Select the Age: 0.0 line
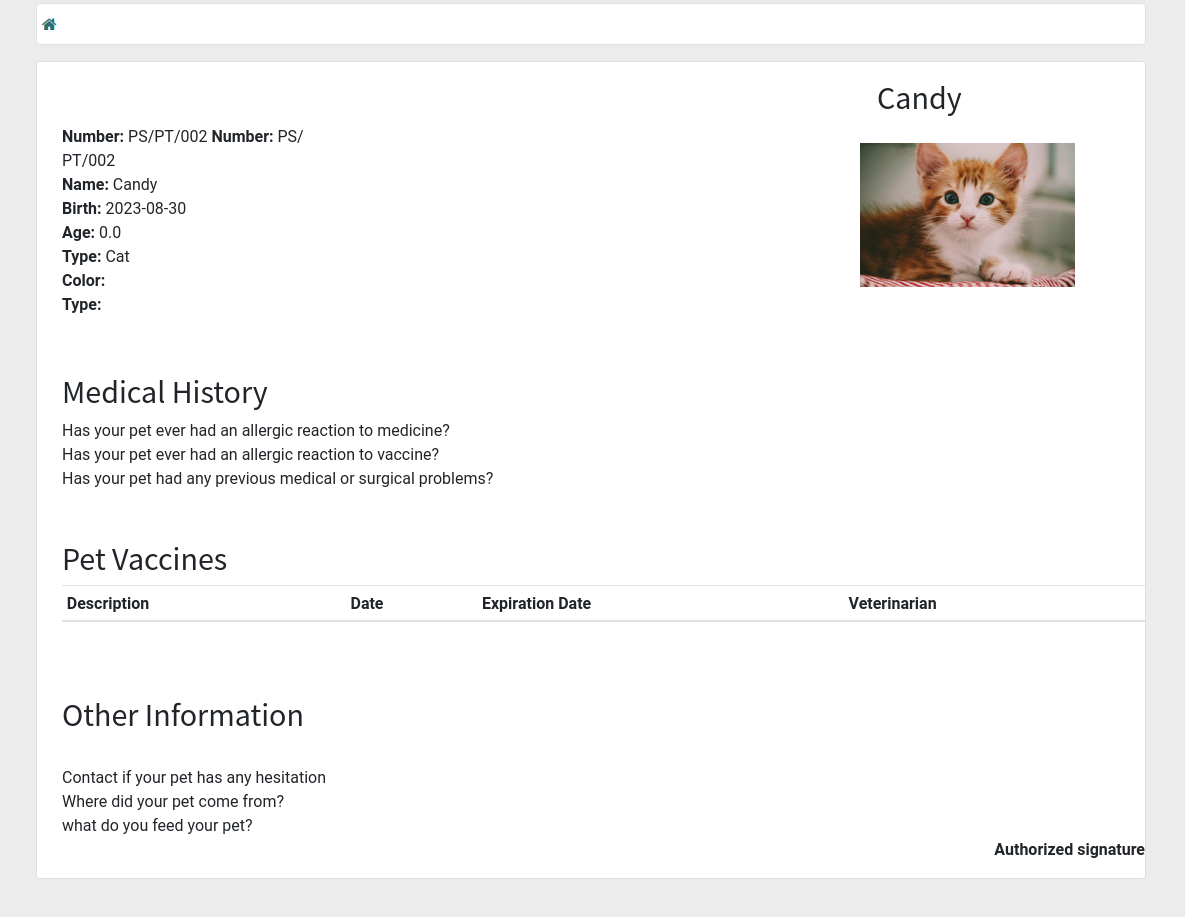 pyautogui.click(x=91, y=233)
